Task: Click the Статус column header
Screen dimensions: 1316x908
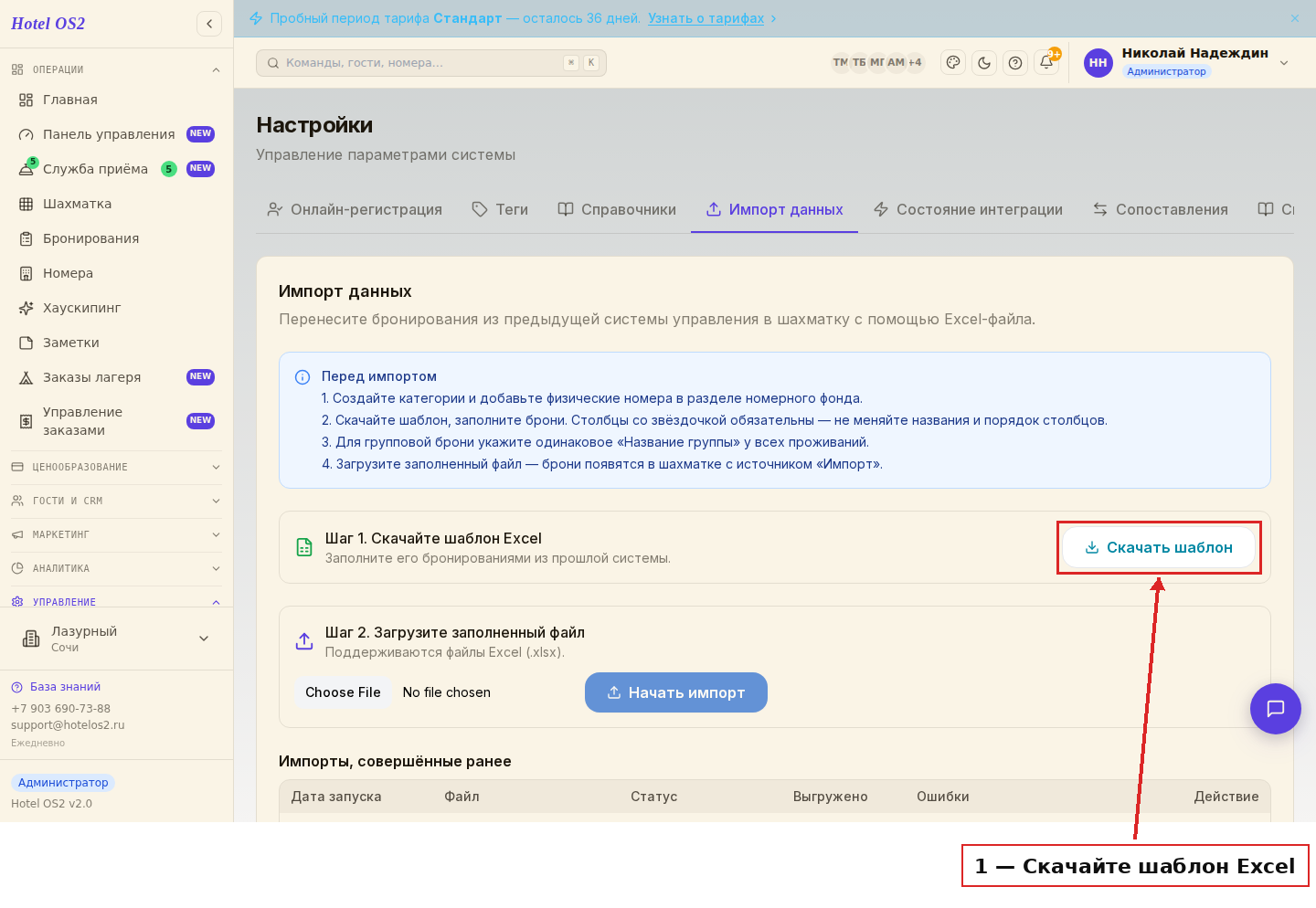Action: point(654,797)
